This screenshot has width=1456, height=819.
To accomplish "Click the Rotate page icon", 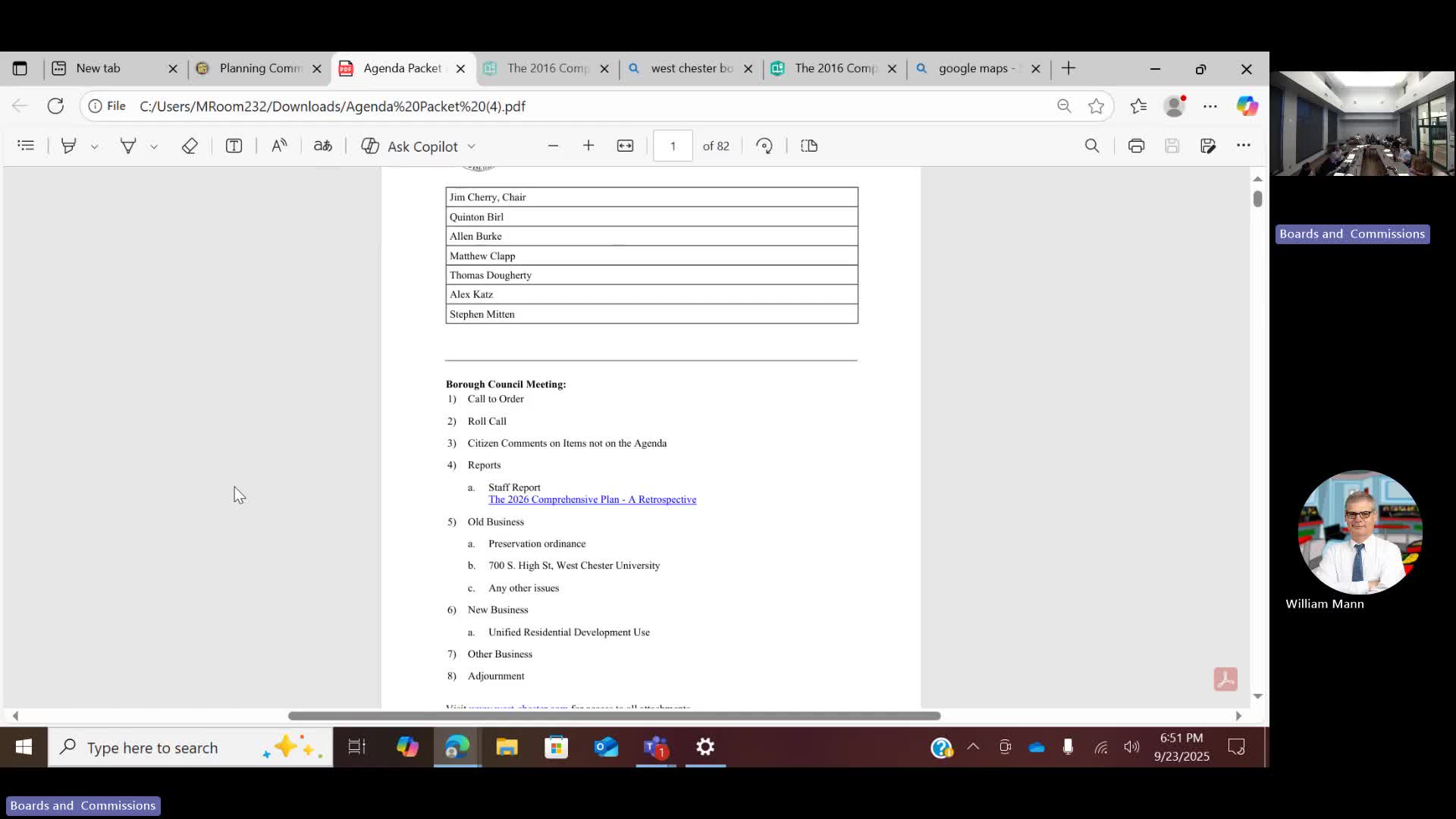I will [764, 146].
